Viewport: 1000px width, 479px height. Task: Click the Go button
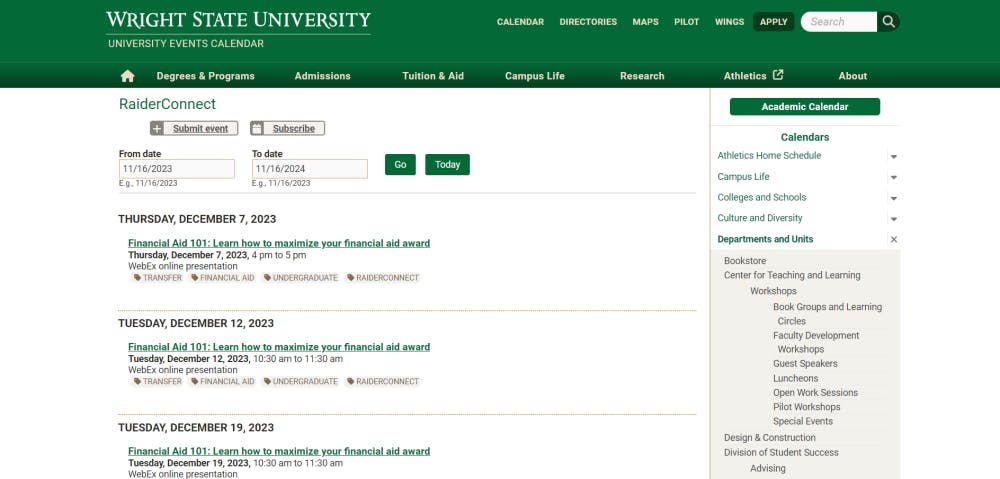click(400, 165)
